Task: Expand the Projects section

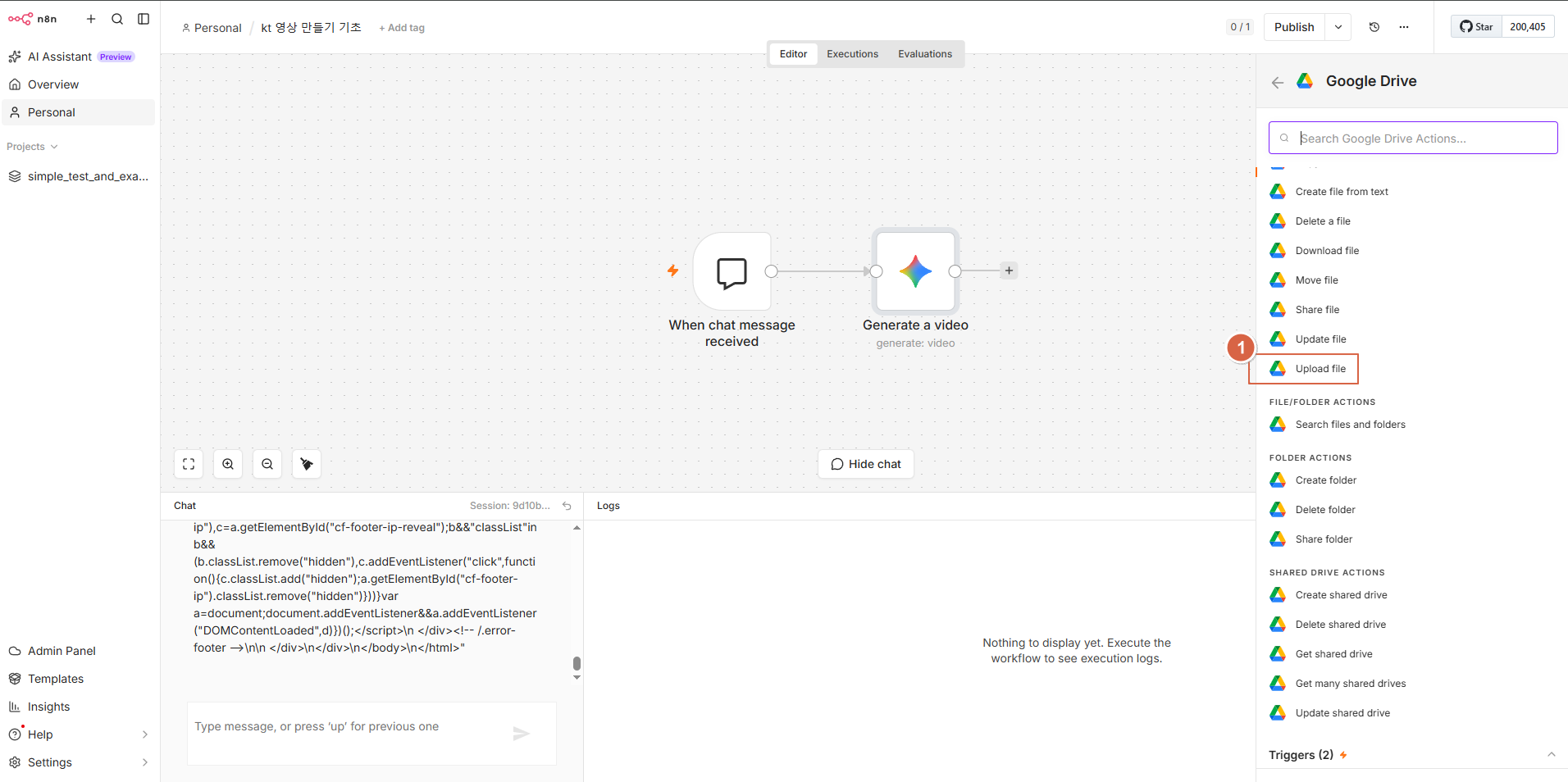Action: [x=33, y=147]
